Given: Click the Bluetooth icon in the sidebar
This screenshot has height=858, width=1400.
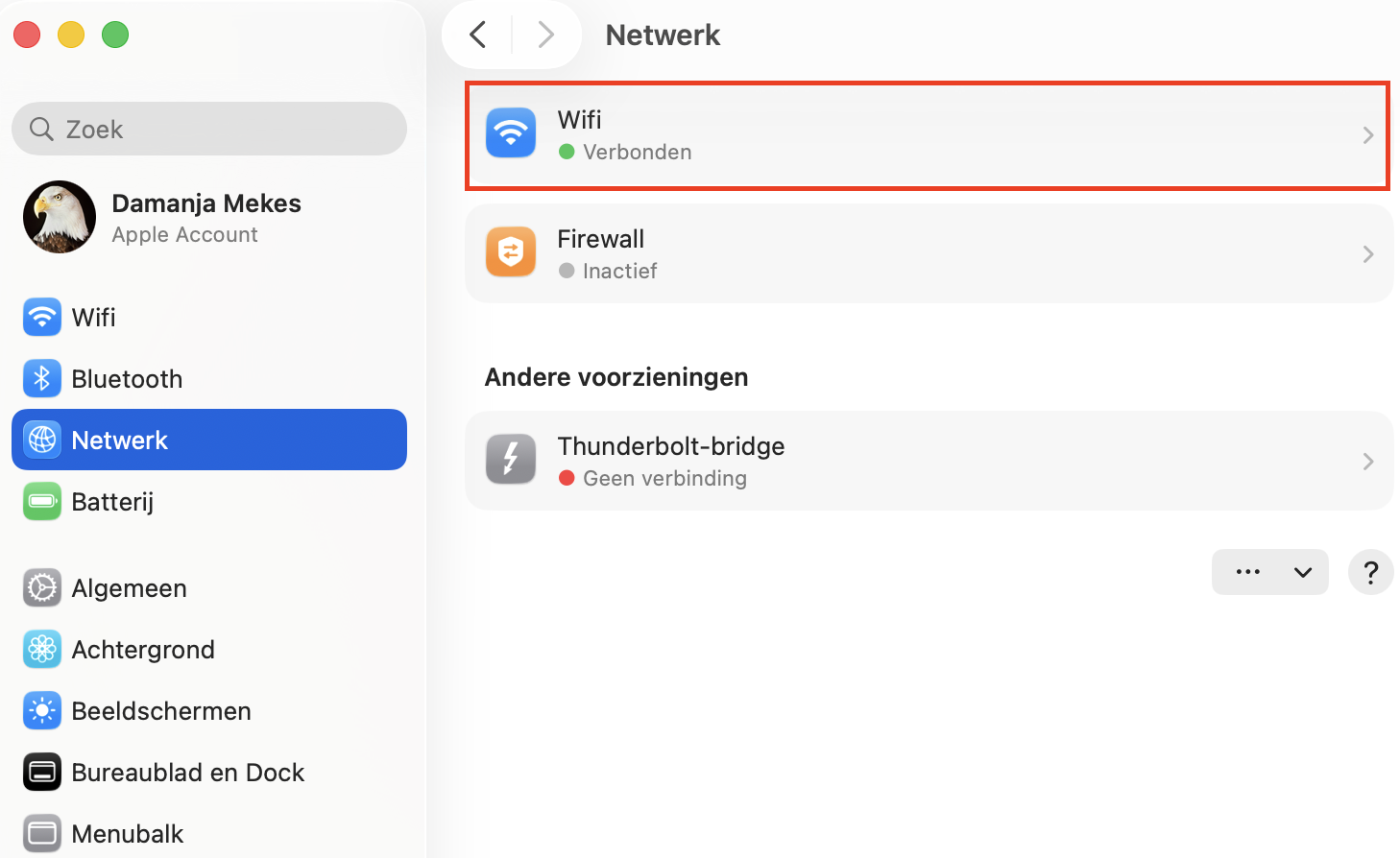Looking at the screenshot, I should tap(41, 378).
